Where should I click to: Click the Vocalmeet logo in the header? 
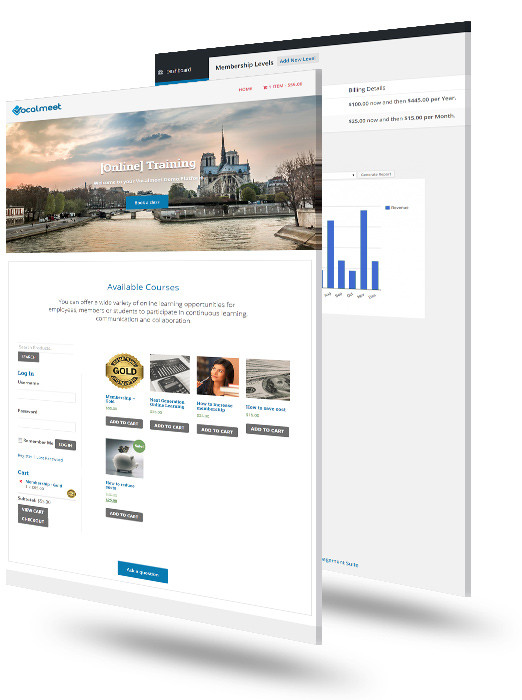[37, 108]
